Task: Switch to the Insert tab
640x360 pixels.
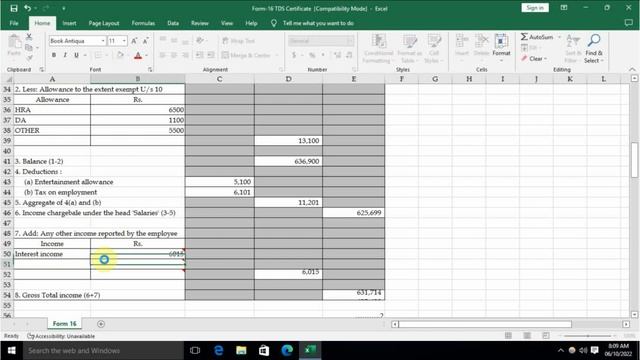Action: pos(69,23)
